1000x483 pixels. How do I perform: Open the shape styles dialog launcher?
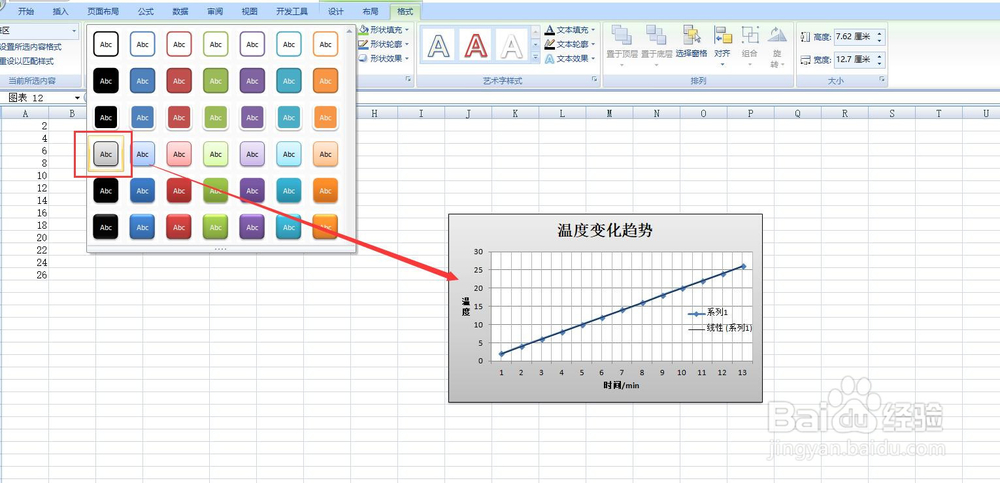(409, 80)
